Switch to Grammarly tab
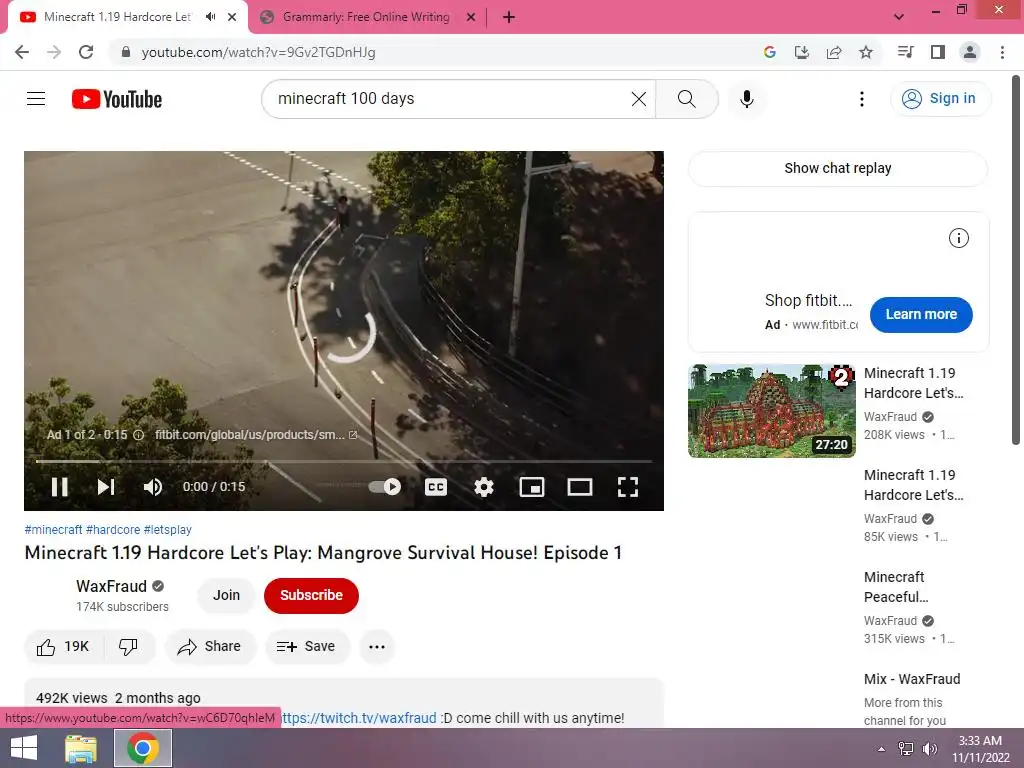 [366, 17]
